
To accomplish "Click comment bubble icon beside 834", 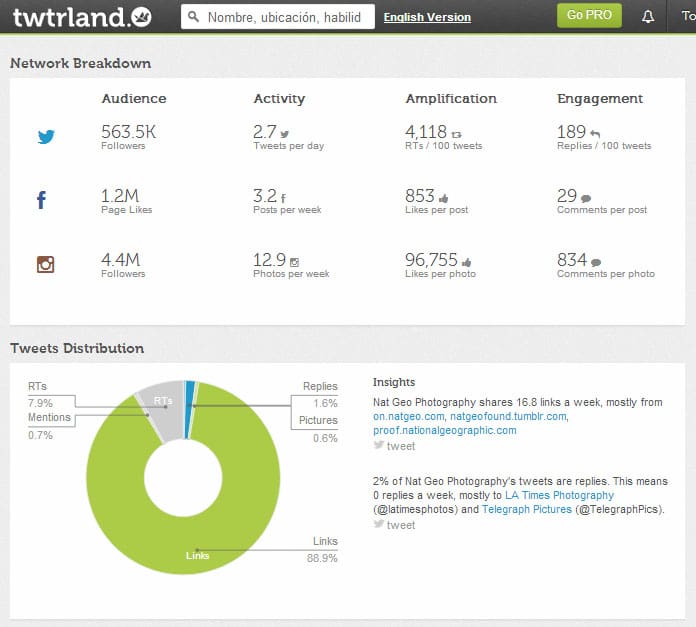I will tap(596, 263).
